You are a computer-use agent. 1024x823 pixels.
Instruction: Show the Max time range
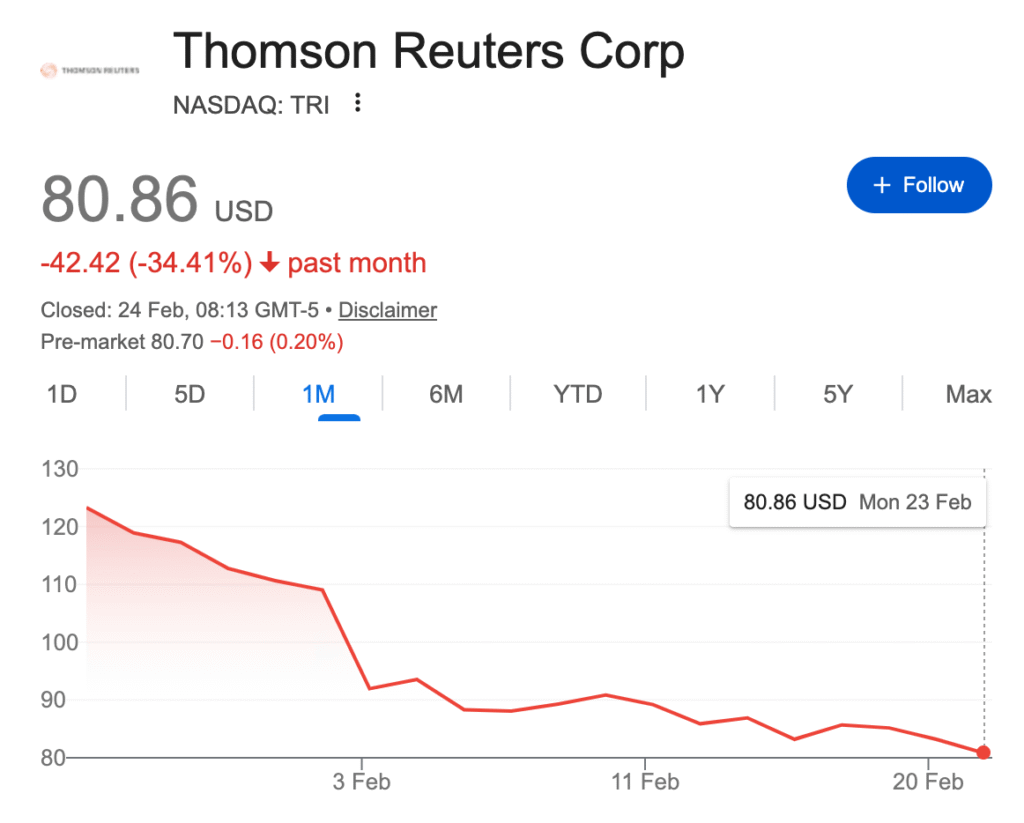(x=968, y=394)
